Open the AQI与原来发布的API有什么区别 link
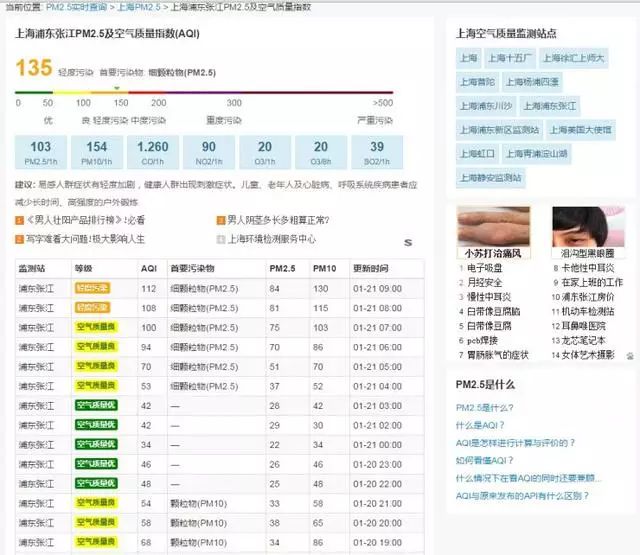The width and height of the screenshot is (640, 555). tap(522, 496)
